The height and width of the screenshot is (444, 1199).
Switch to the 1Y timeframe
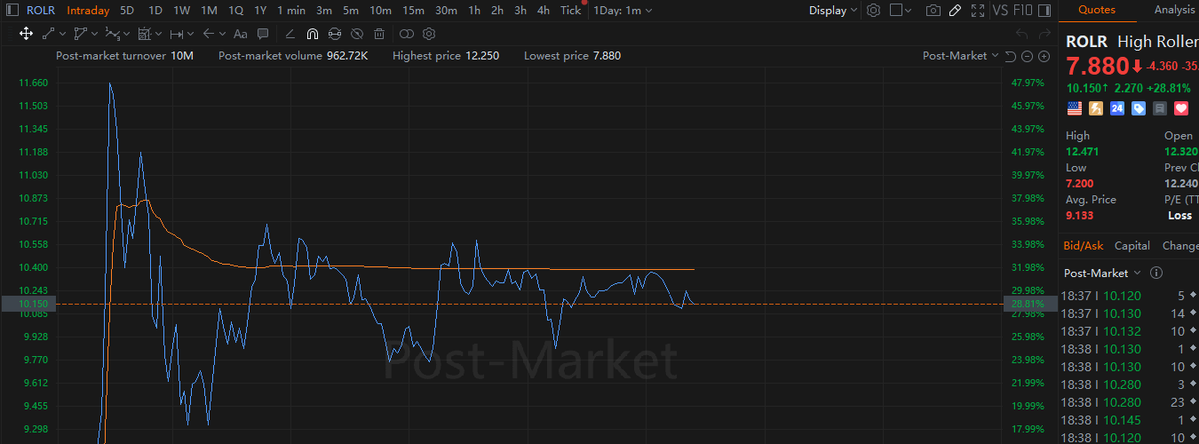click(261, 11)
